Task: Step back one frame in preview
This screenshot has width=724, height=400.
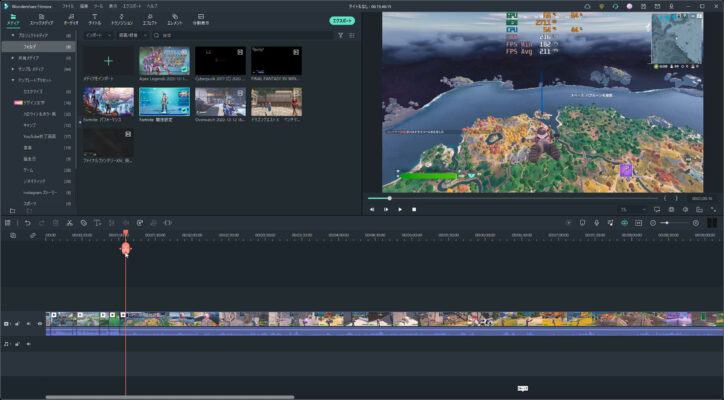Action: (372, 210)
